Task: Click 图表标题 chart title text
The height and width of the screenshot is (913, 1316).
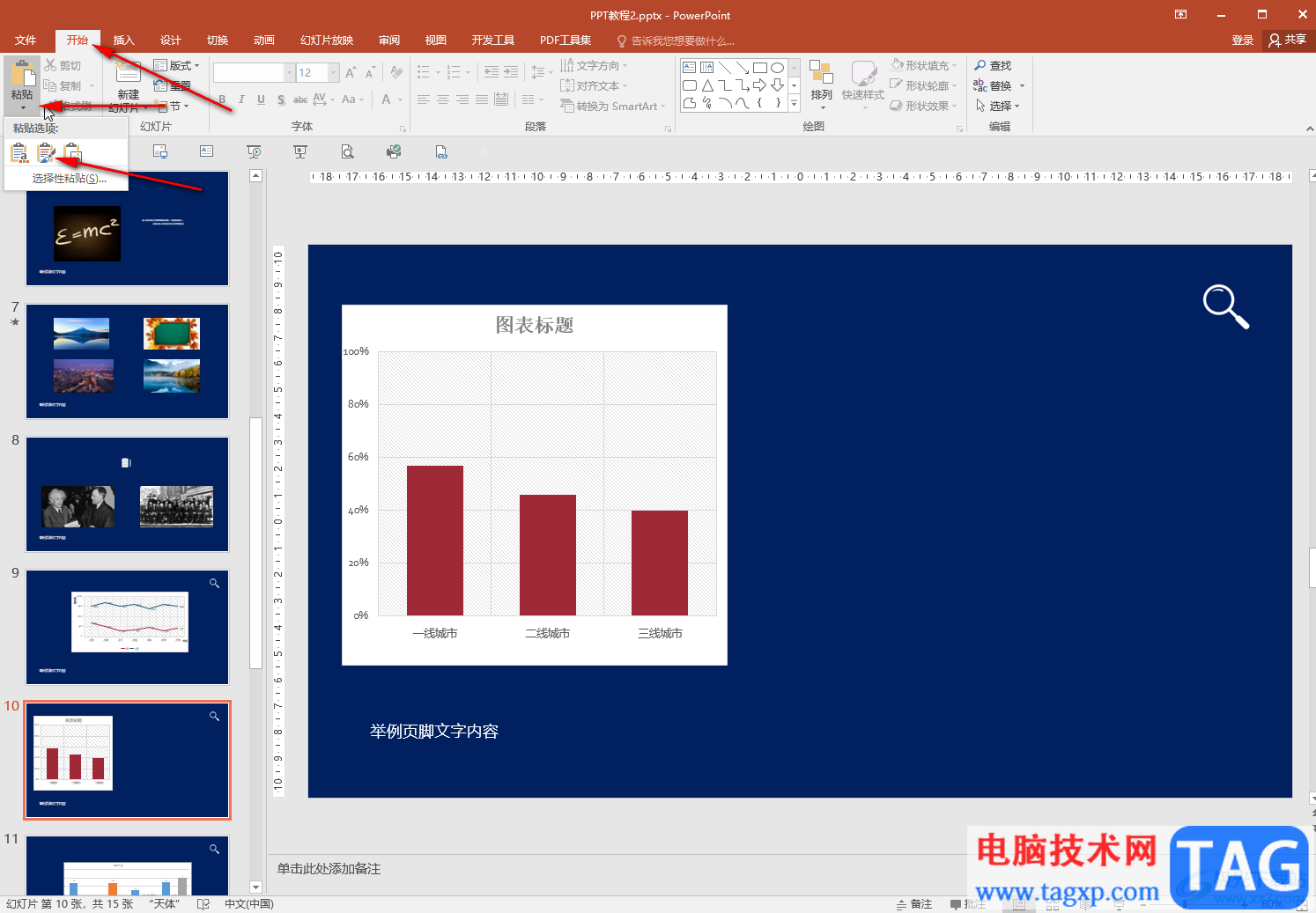Action: click(535, 326)
